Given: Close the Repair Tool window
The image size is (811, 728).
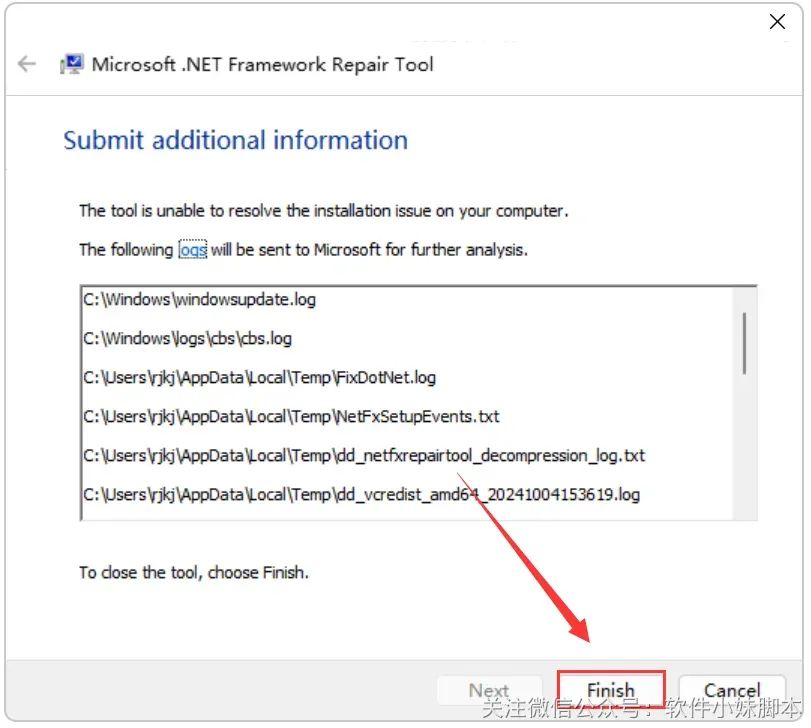Looking at the screenshot, I should coord(777,21).
